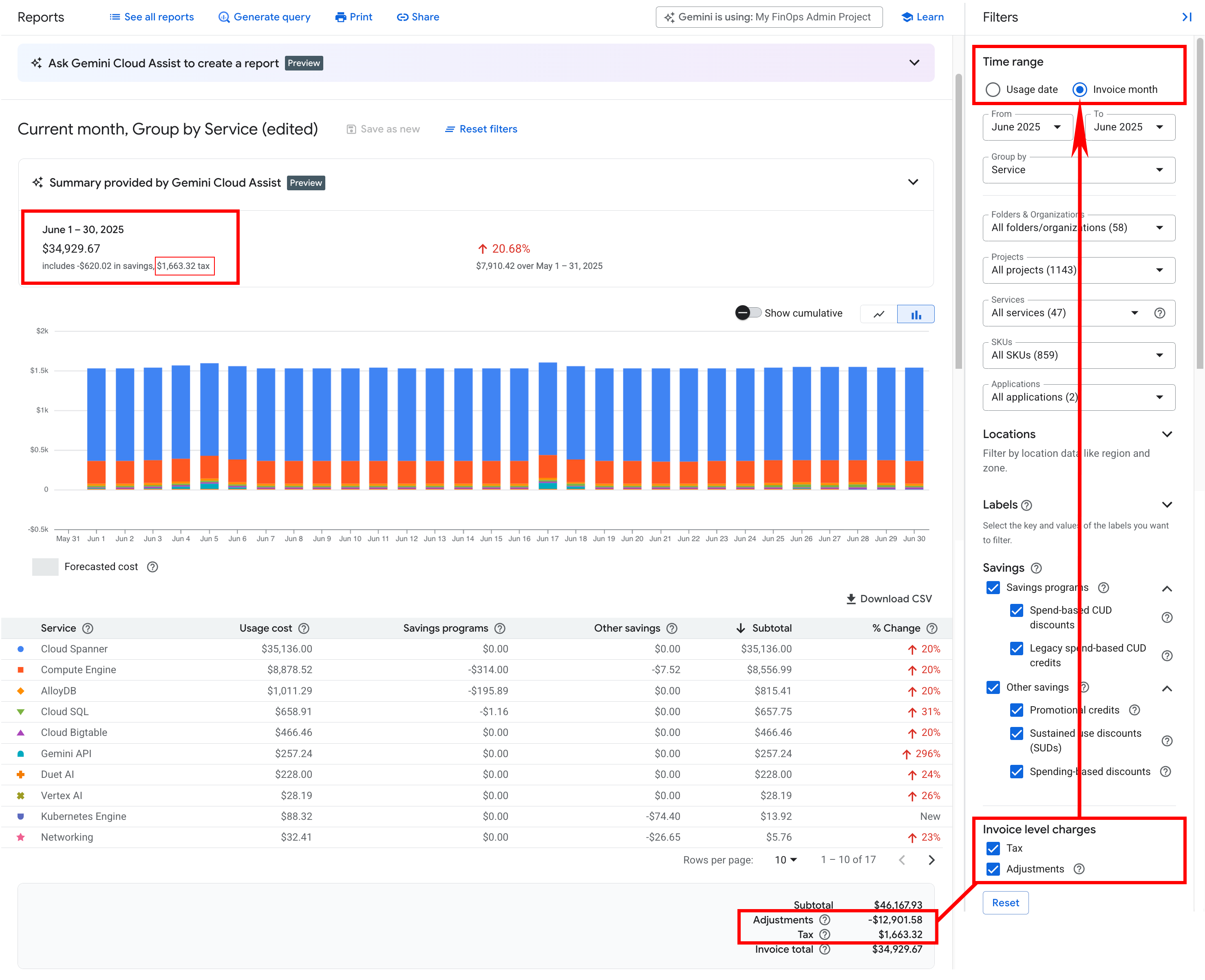1205x980 pixels.
Task: Click help icon beside Services filter
Action: (1159, 313)
